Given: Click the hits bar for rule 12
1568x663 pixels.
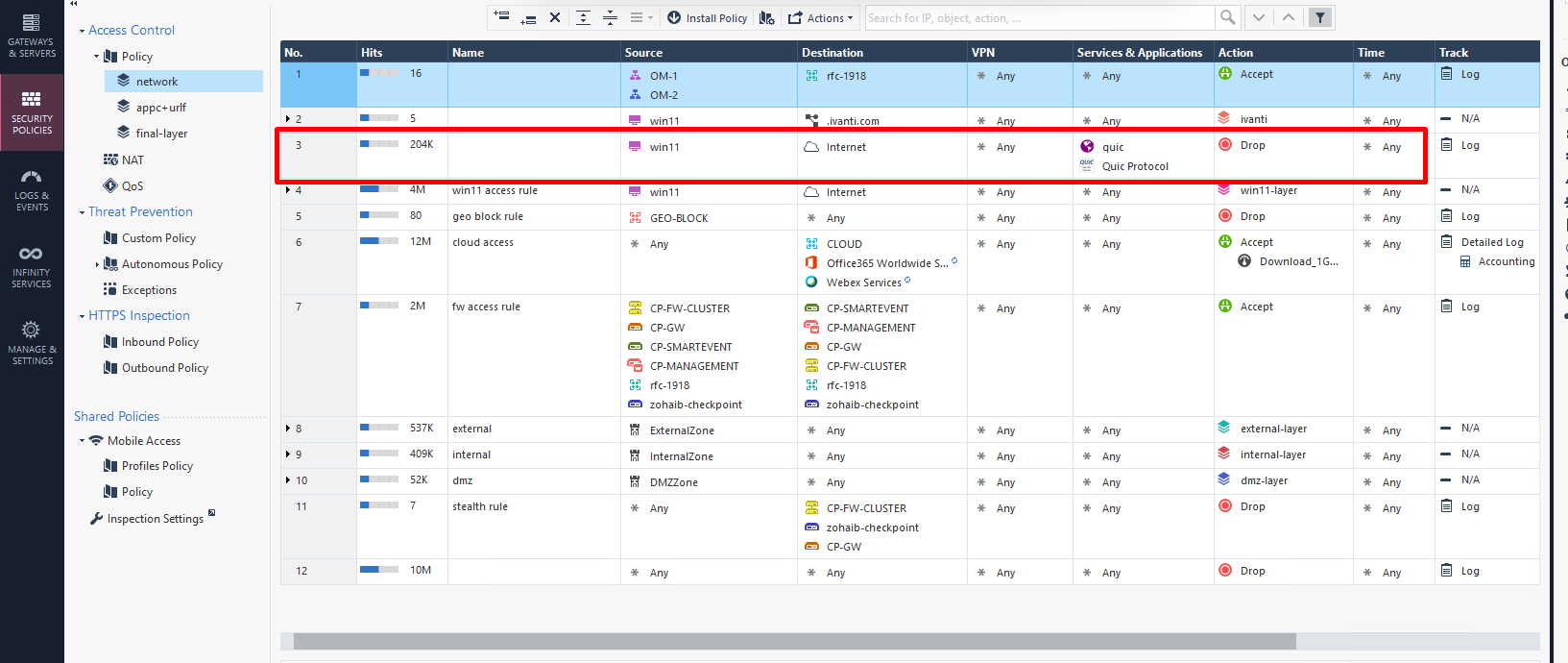Looking at the screenshot, I should coord(379,570).
